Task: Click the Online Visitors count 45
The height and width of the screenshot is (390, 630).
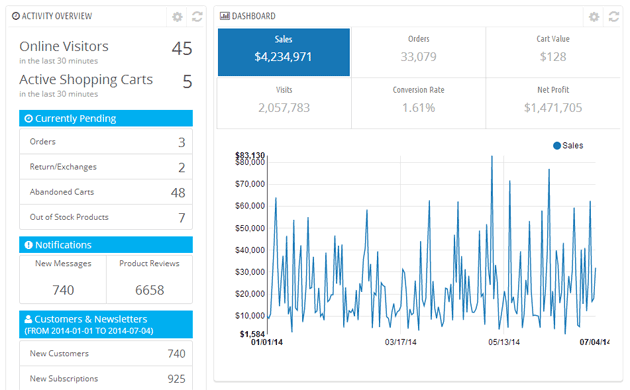Action: [182, 49]
